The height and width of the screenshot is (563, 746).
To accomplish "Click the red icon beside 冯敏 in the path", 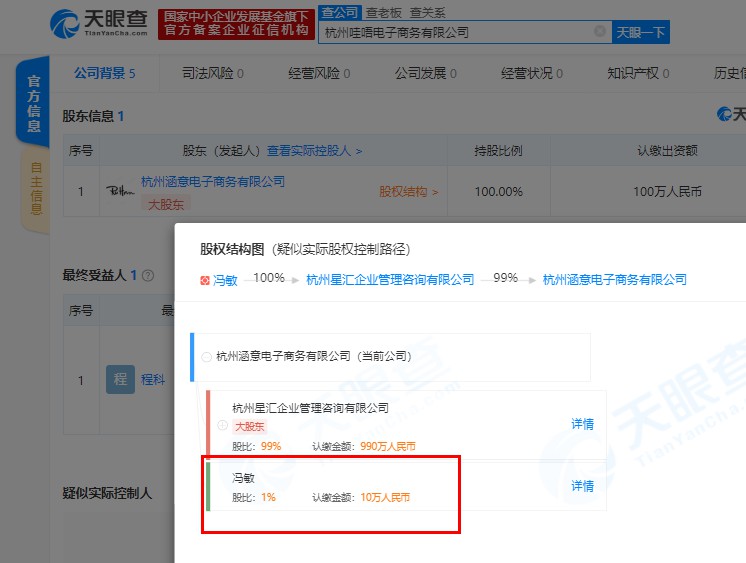I will coord(205,281).
